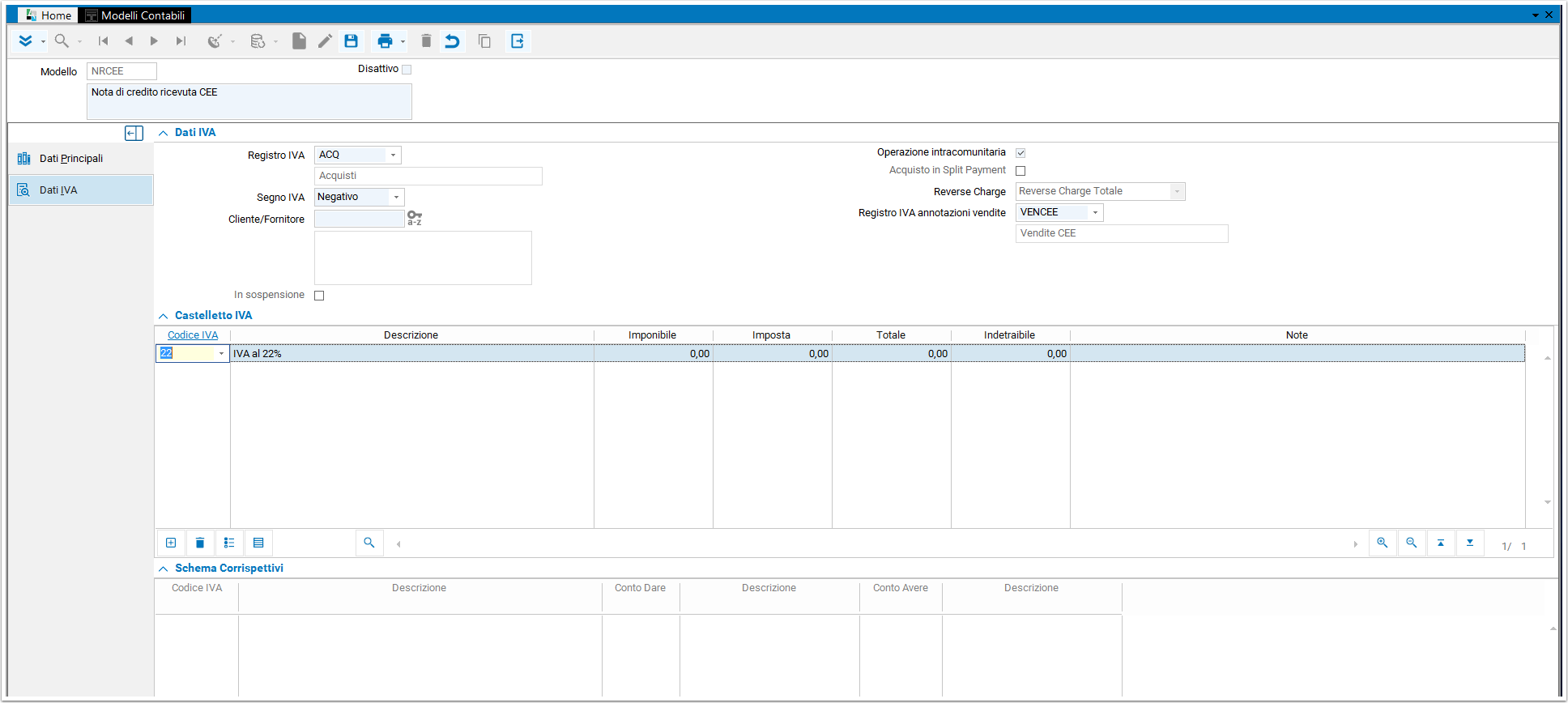The height and width of the screenshot is (703, 1568).
Task: Click the Totale column header
Action: tap(891, 335)
